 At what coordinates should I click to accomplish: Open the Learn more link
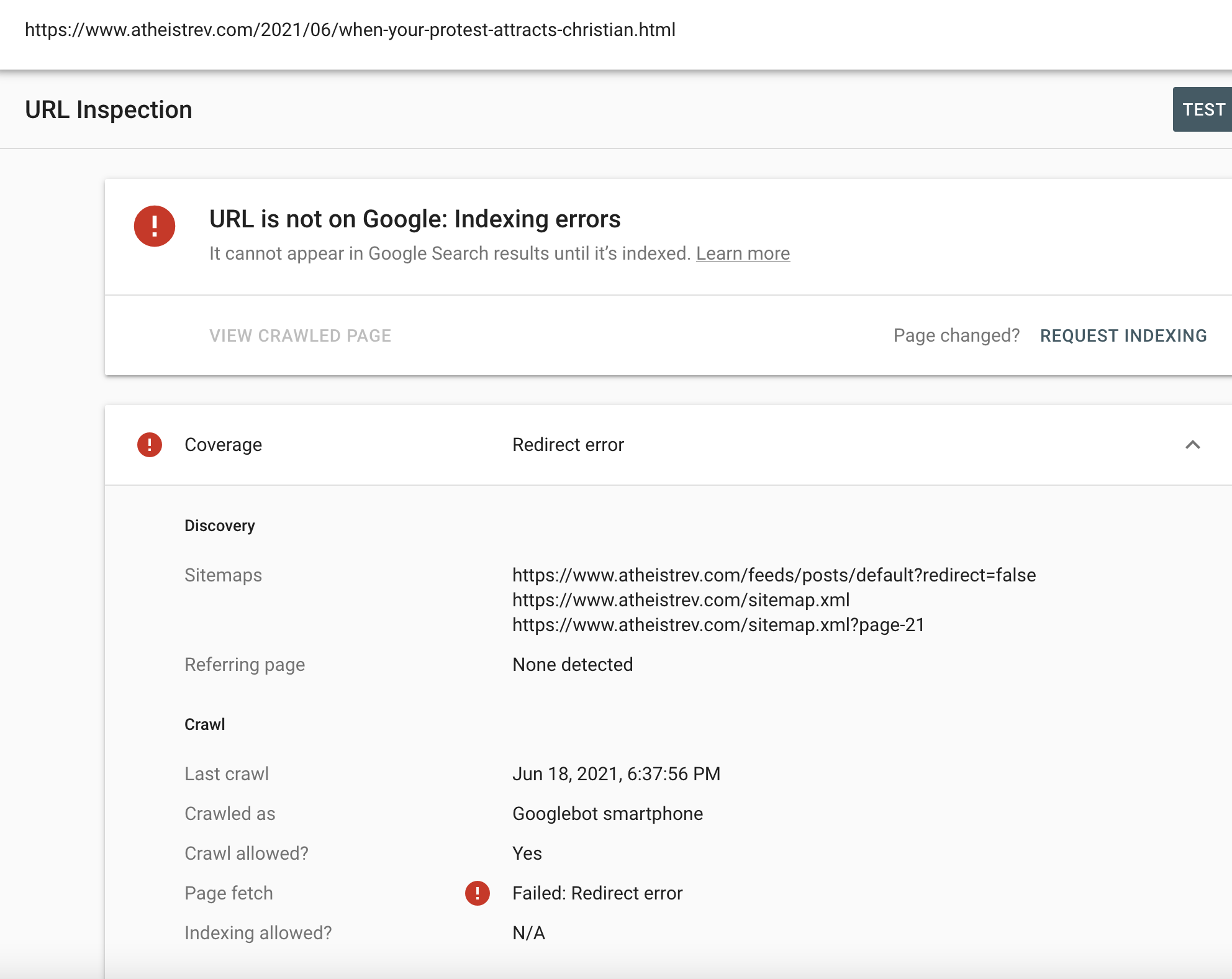point(743,253)
